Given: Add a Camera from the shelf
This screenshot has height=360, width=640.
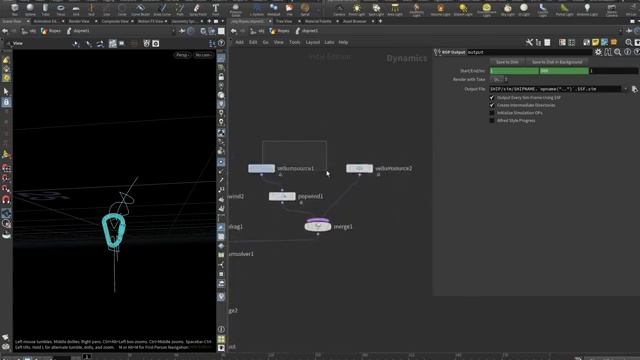Looking at the screenshot, I should pyautogui.click(x=339, y=9).
